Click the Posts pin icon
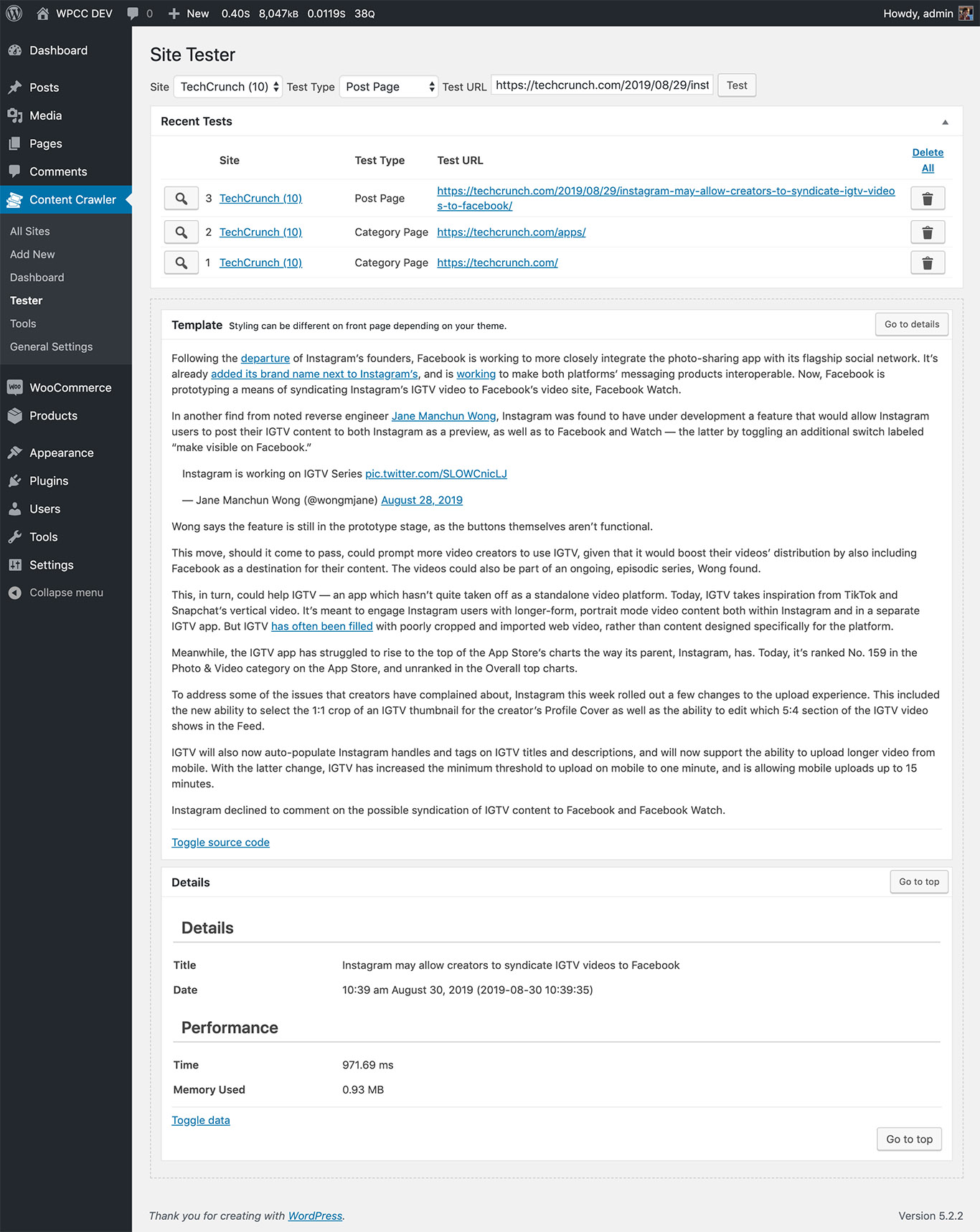The width and height of the screenshot is (980, 1232). click(15, 87)
